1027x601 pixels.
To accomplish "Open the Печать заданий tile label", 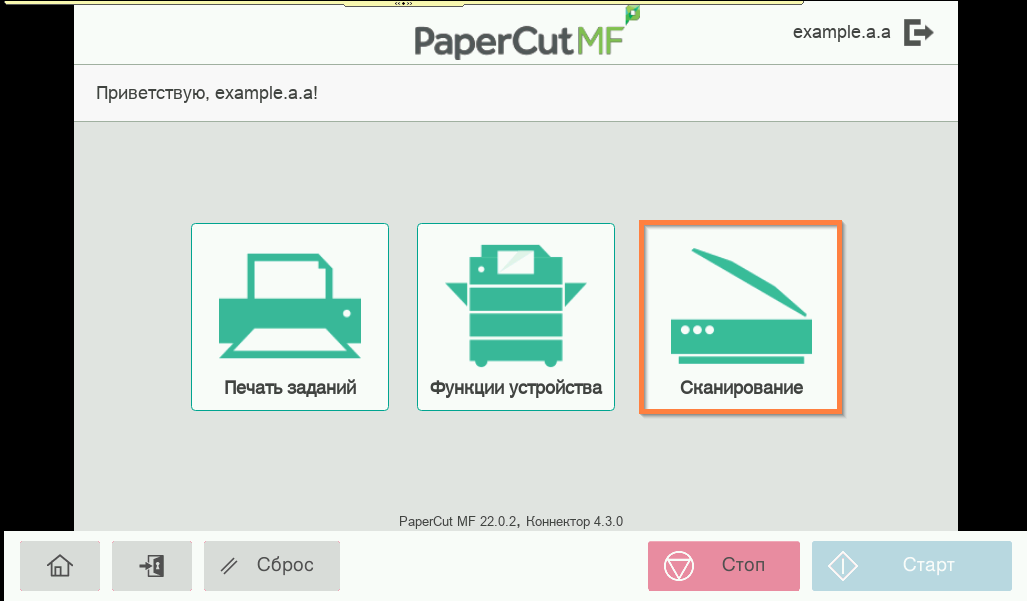I will pyautogui.click(x=290, y=387).
